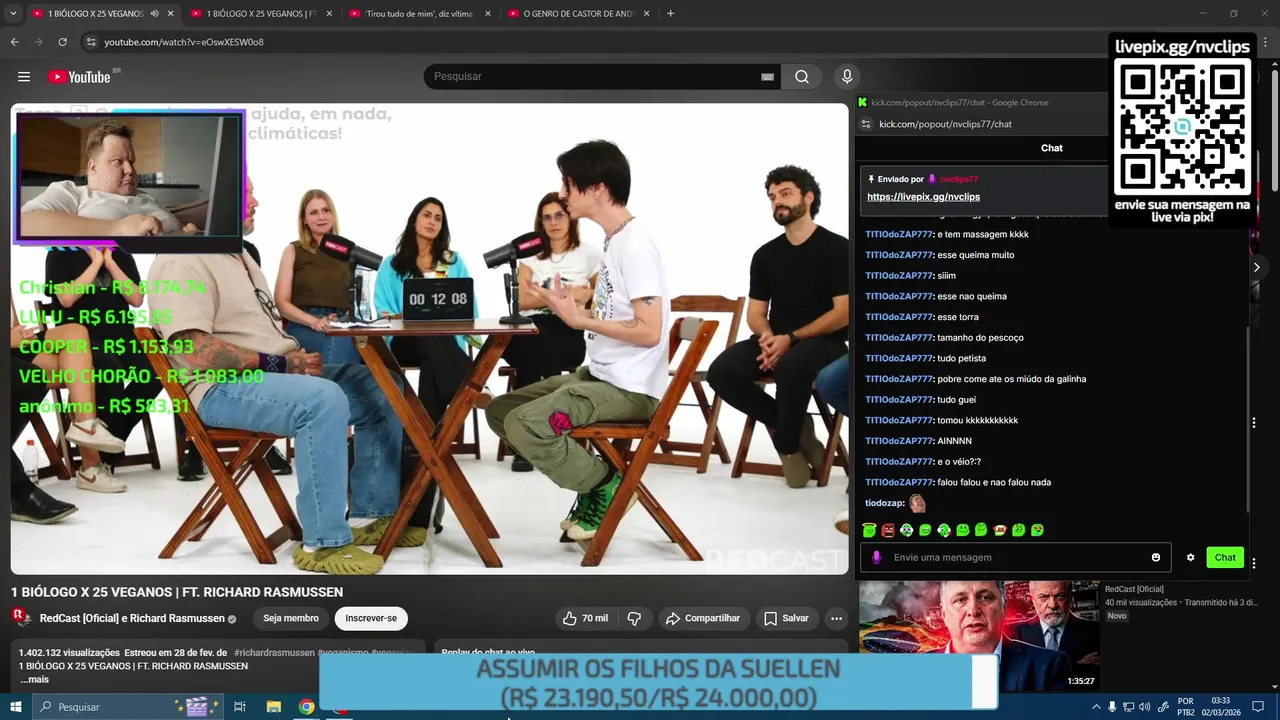Open network icon in system tray

1128,707
